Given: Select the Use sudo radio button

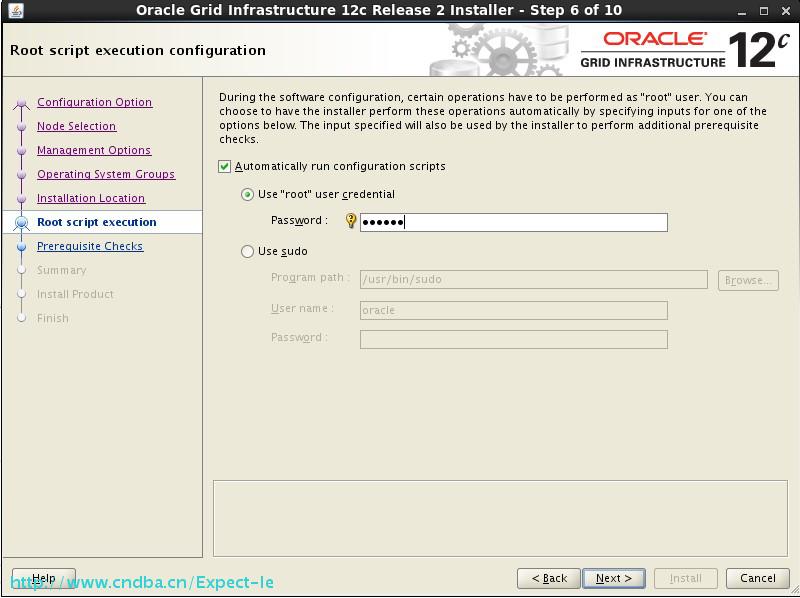Looking at the screenshot, I should [247, 252].
